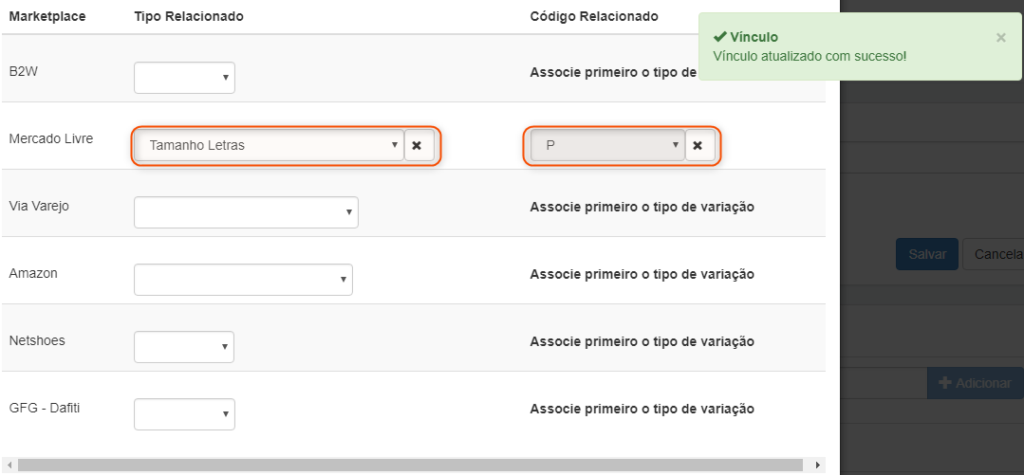
Task: Click the Cancelar button in background window
Action: click(993, 254)
